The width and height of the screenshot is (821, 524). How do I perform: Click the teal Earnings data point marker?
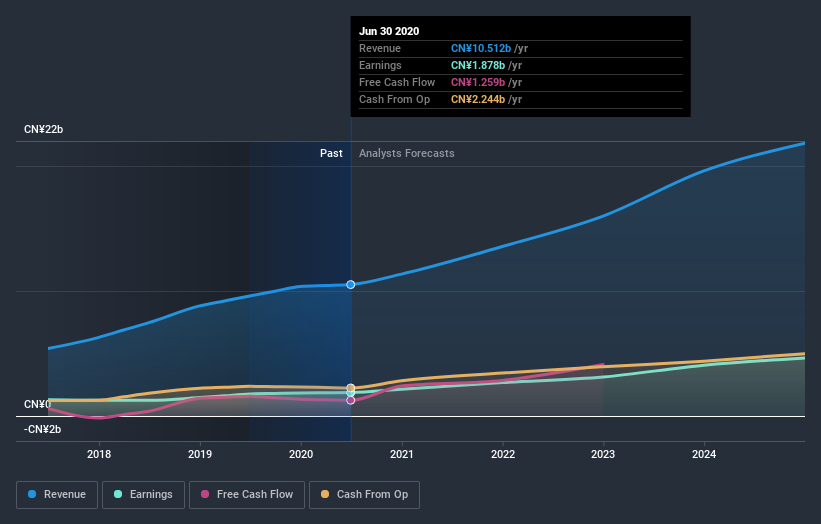tap(351, 393)
